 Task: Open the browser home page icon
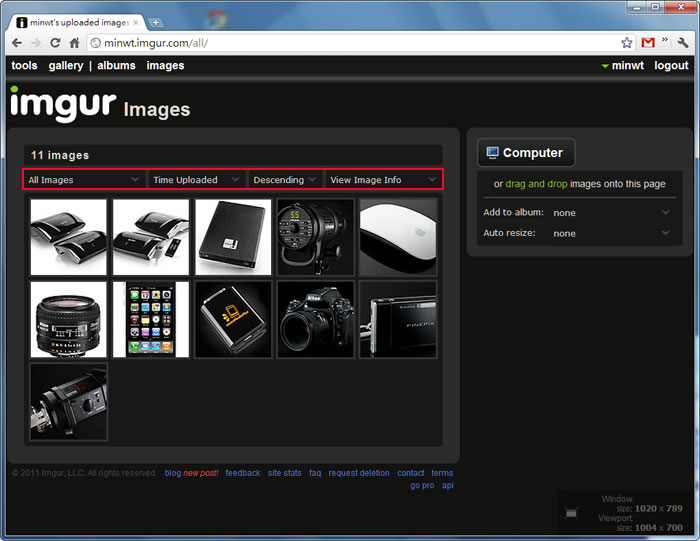pos(74,43)
